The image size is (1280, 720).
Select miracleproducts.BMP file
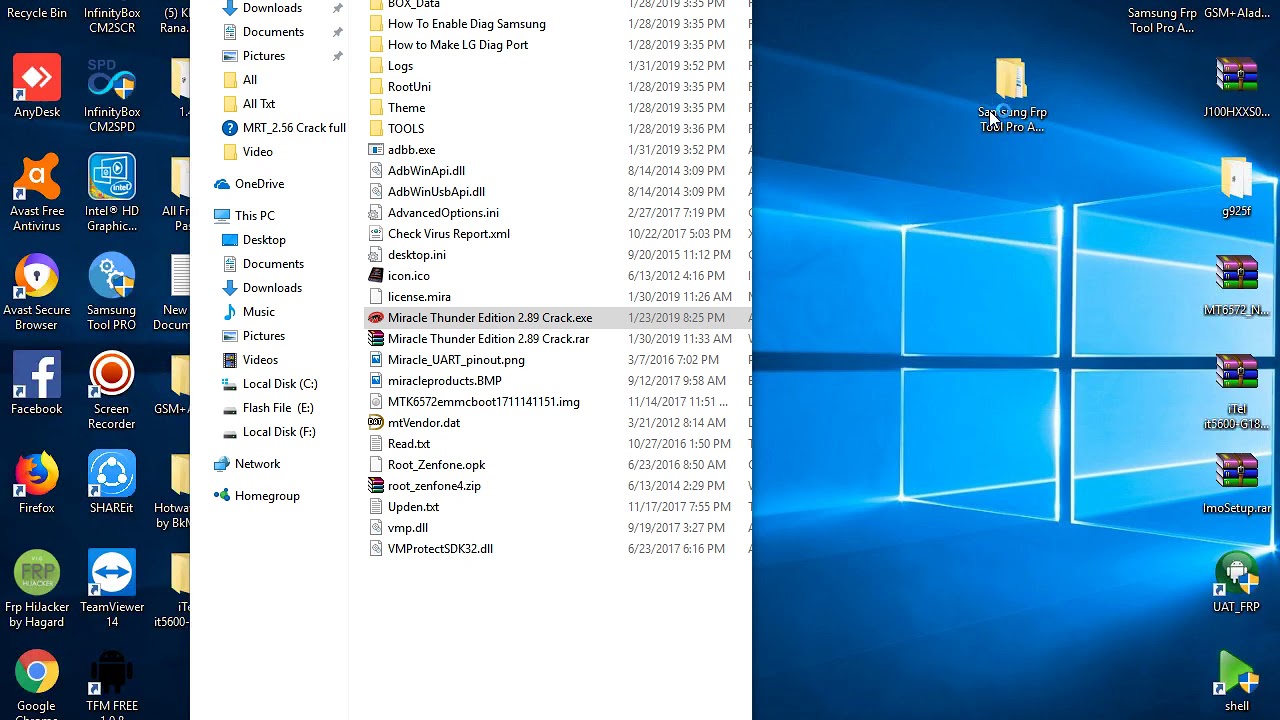445,381
